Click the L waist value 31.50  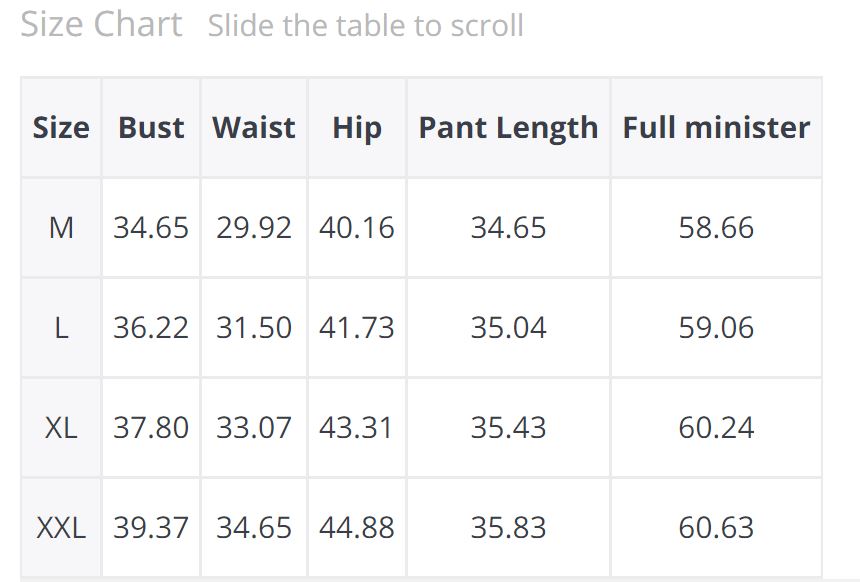254,328
